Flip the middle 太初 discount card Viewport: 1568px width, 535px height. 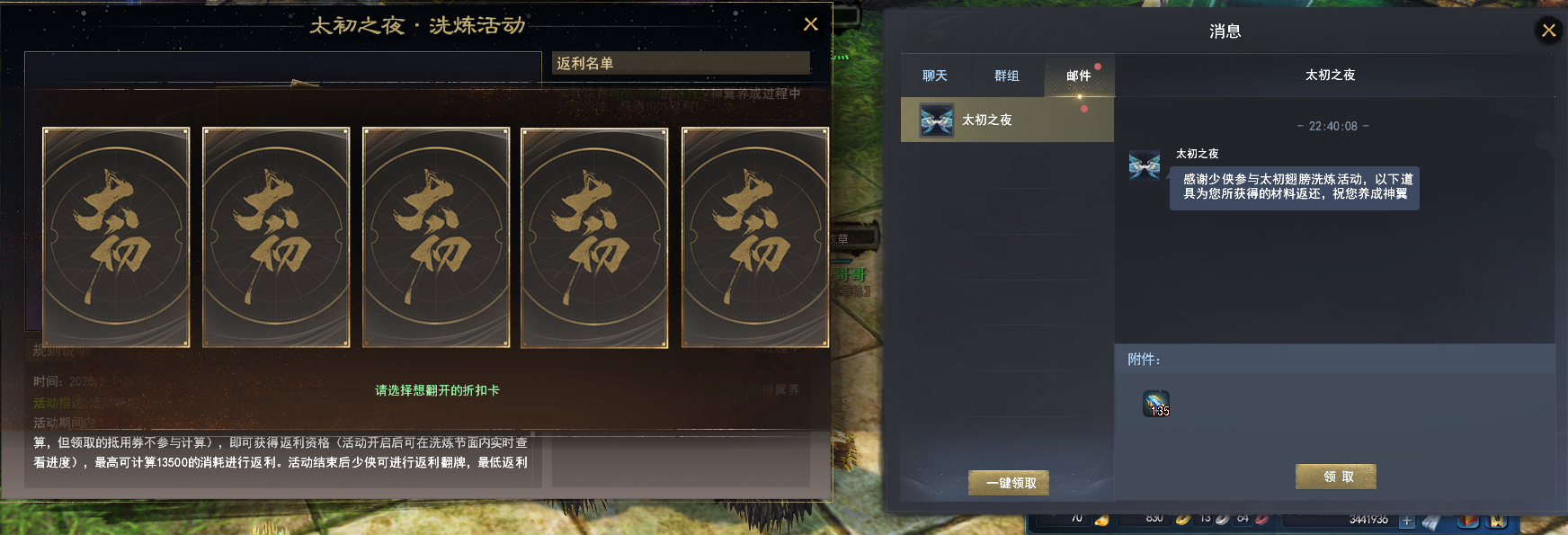[436, 237]
